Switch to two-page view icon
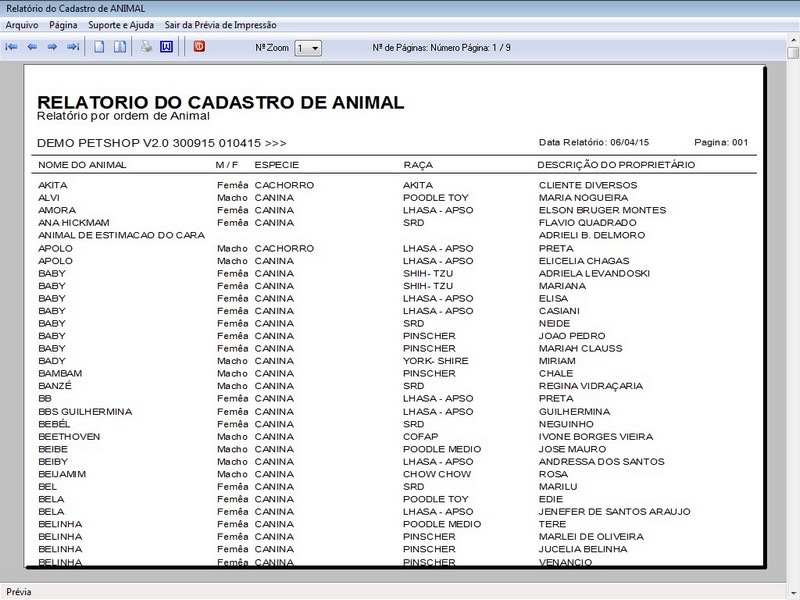The image size is (800, 600). pos(120,47)
